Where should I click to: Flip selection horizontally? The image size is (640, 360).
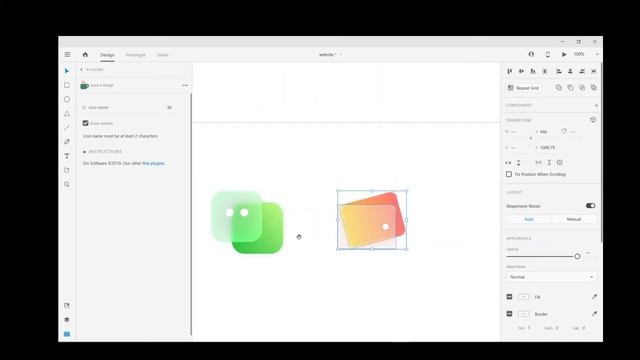click(x=508, y=162)
